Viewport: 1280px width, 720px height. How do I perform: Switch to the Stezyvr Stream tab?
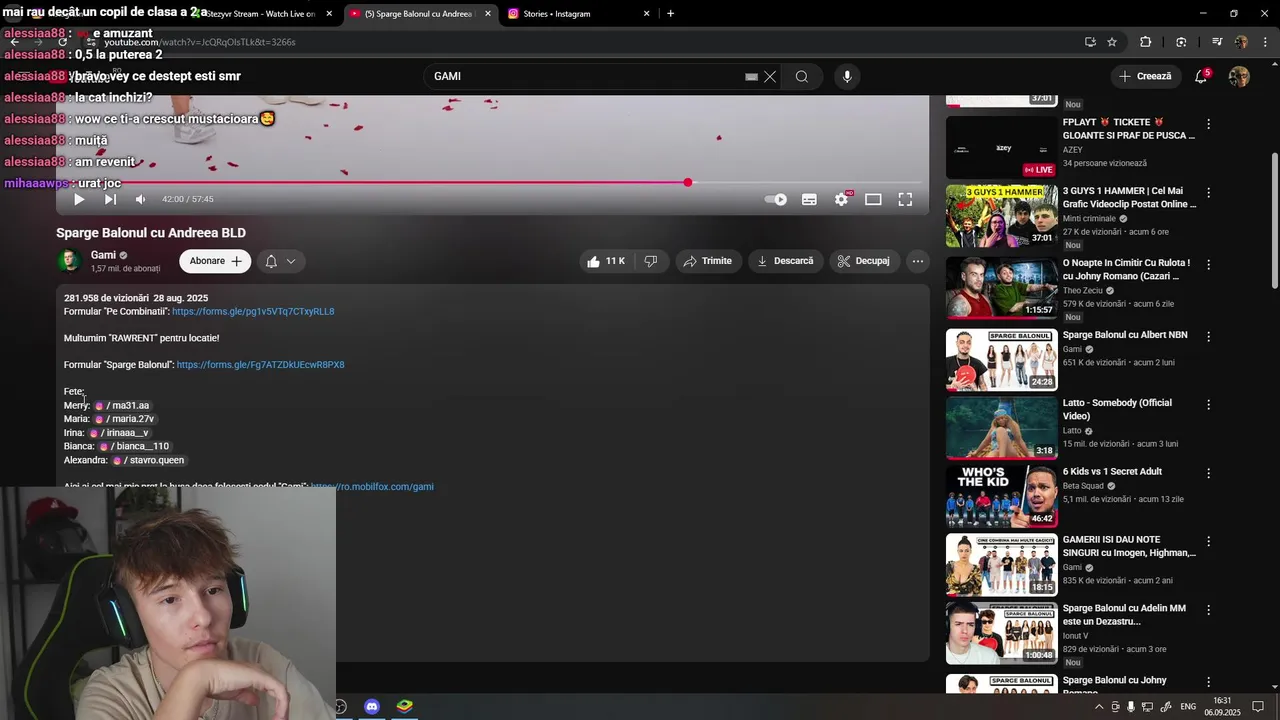(262, 14)
